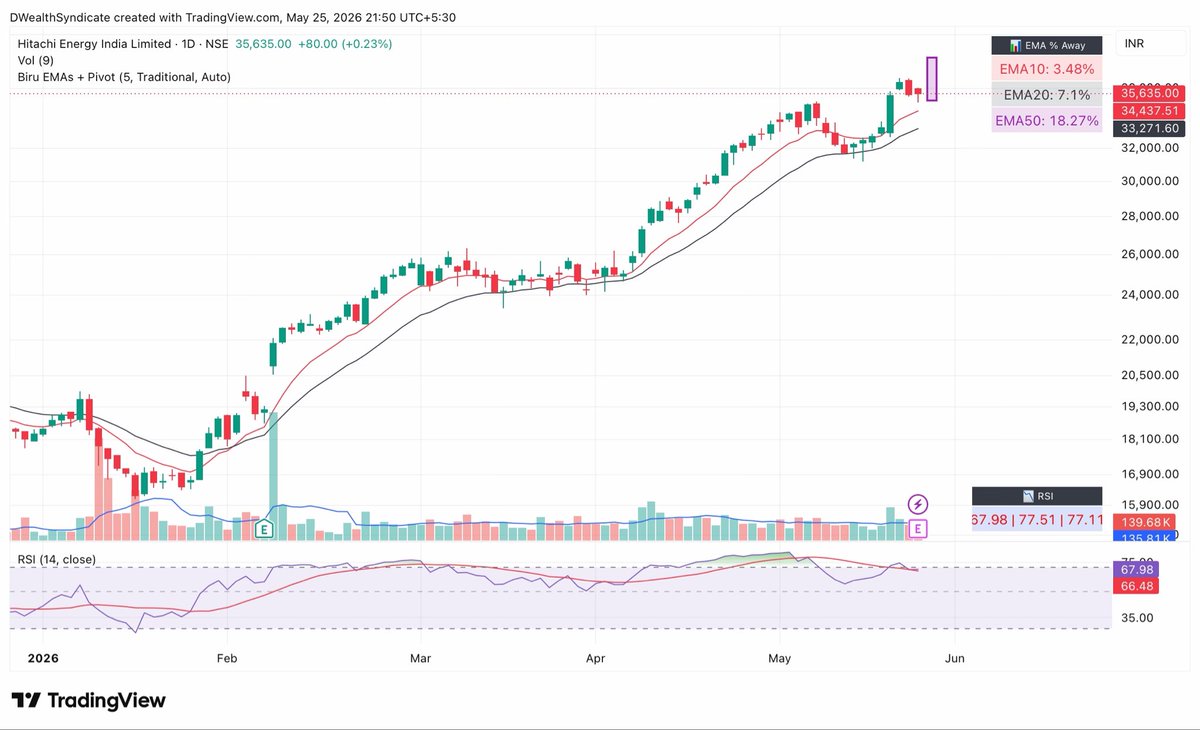Click the purple 67.98 RSI value label
1200x730 pixels.
point(1138,569)
